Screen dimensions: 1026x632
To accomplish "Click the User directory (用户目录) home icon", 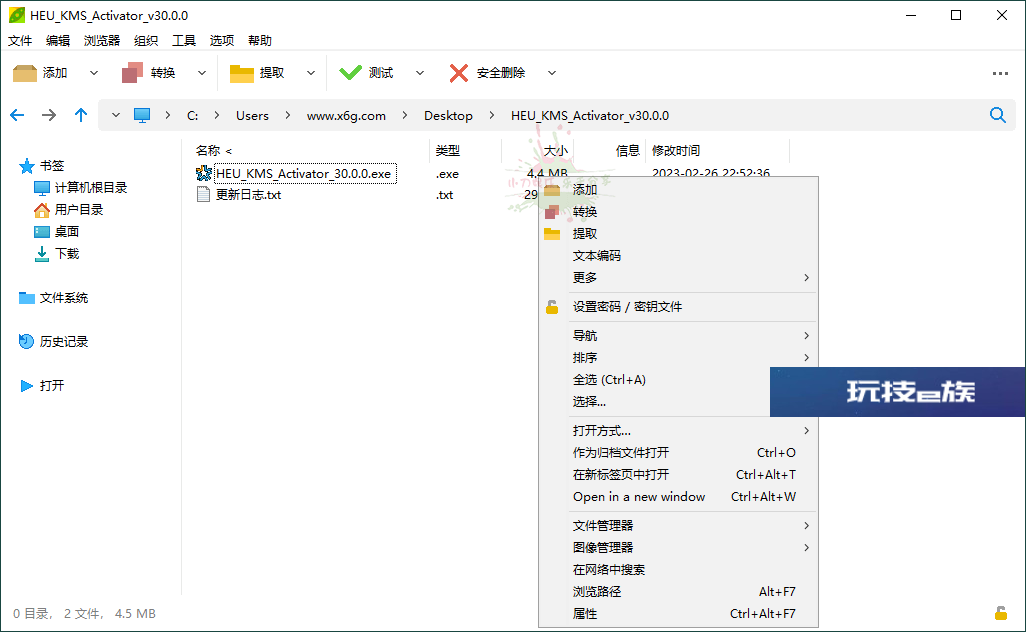I will tap(41, 210).
